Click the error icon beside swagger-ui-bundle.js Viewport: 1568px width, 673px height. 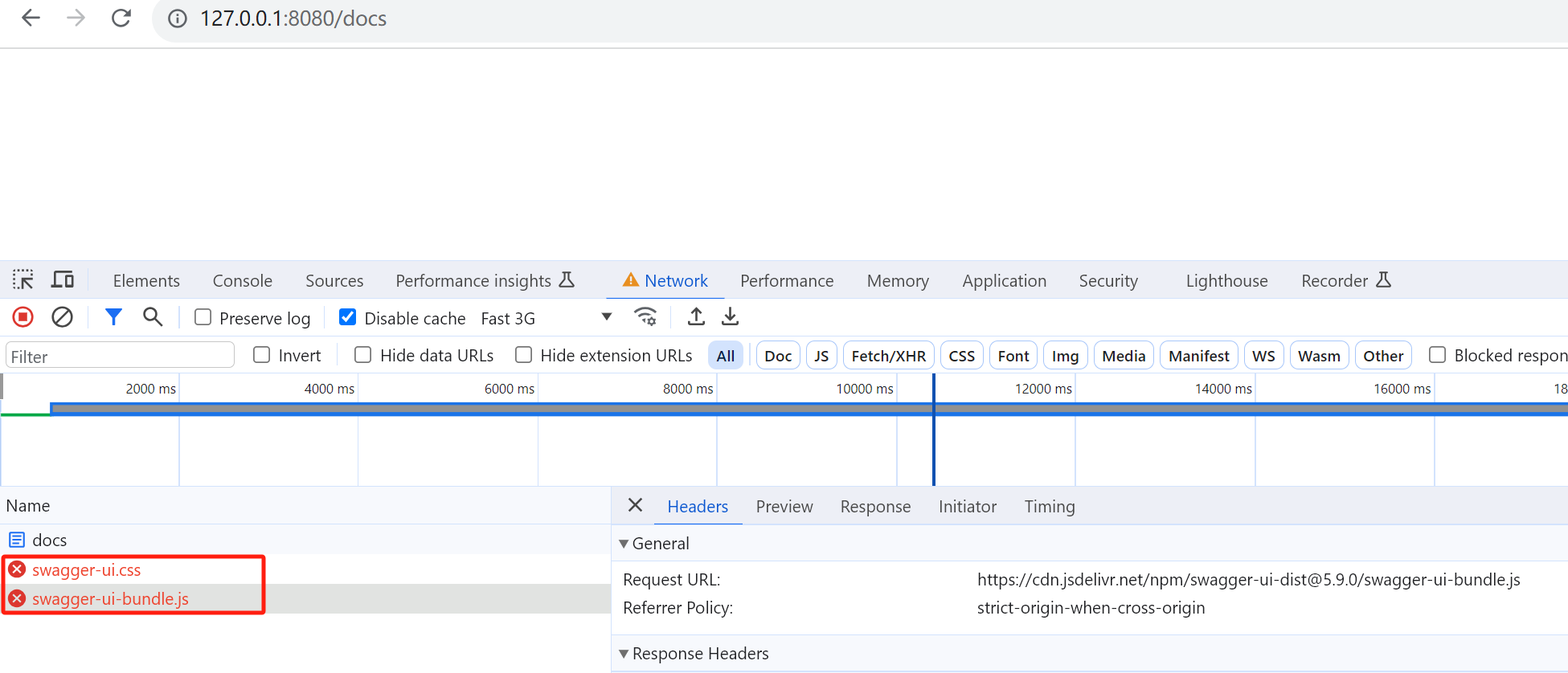[17, 598]
